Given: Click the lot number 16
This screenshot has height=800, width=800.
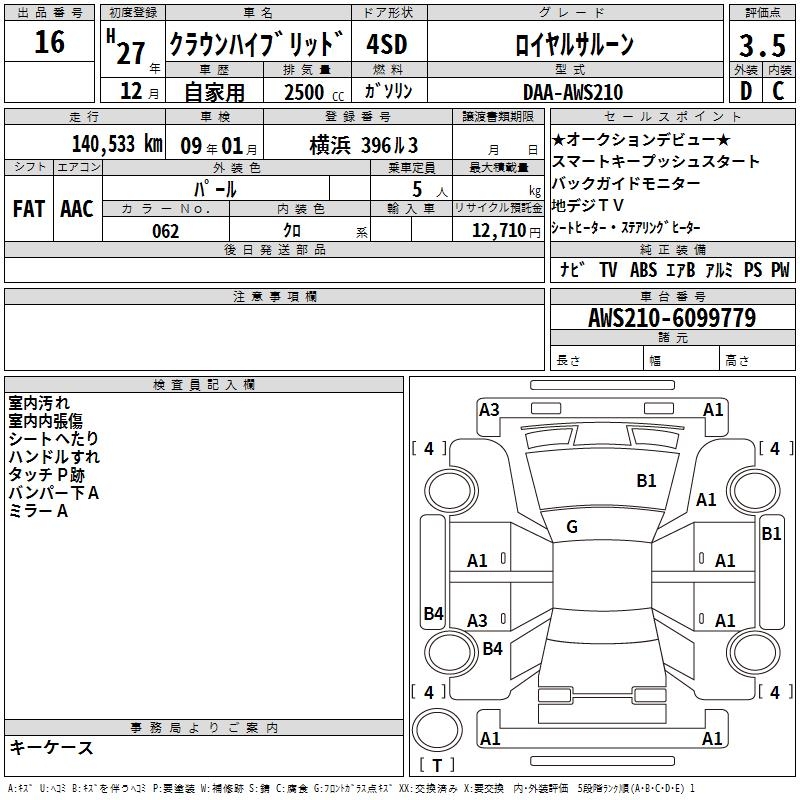Looking at the screenshot, I should (x=49, y=43).
